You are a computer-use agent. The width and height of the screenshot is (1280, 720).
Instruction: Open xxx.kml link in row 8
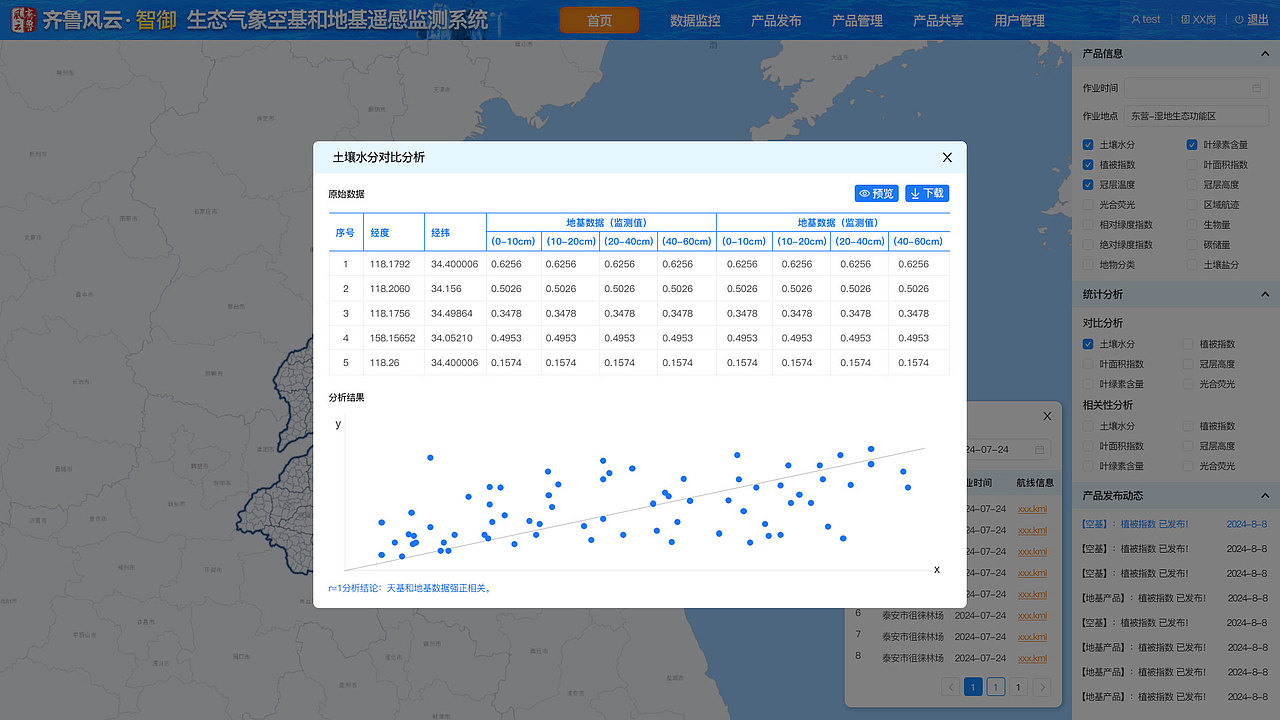(x=1033, y=658)
